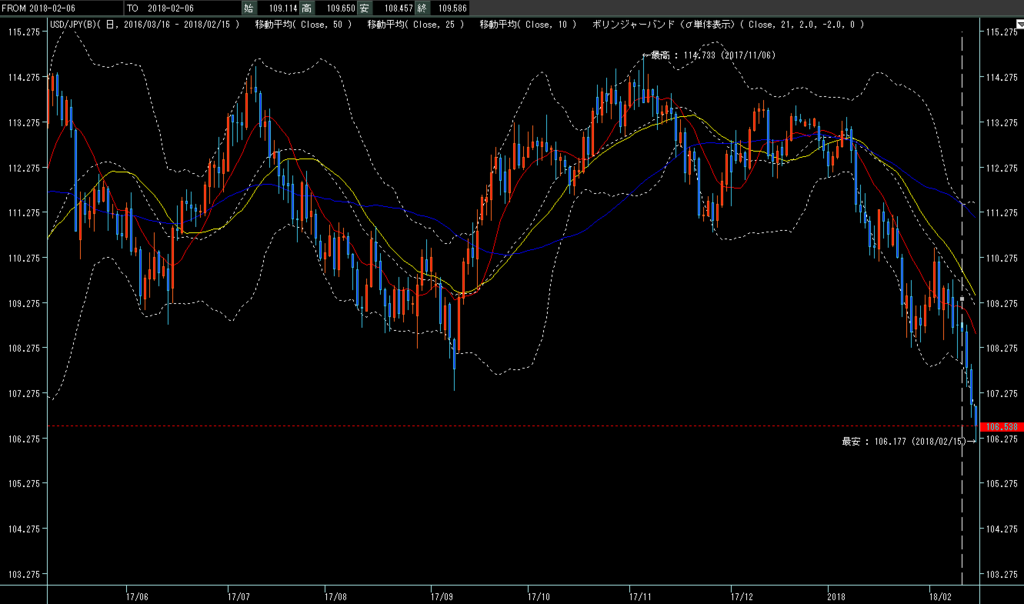
Task: Click the red current price tag 106.538
Action: [1001, 426]
